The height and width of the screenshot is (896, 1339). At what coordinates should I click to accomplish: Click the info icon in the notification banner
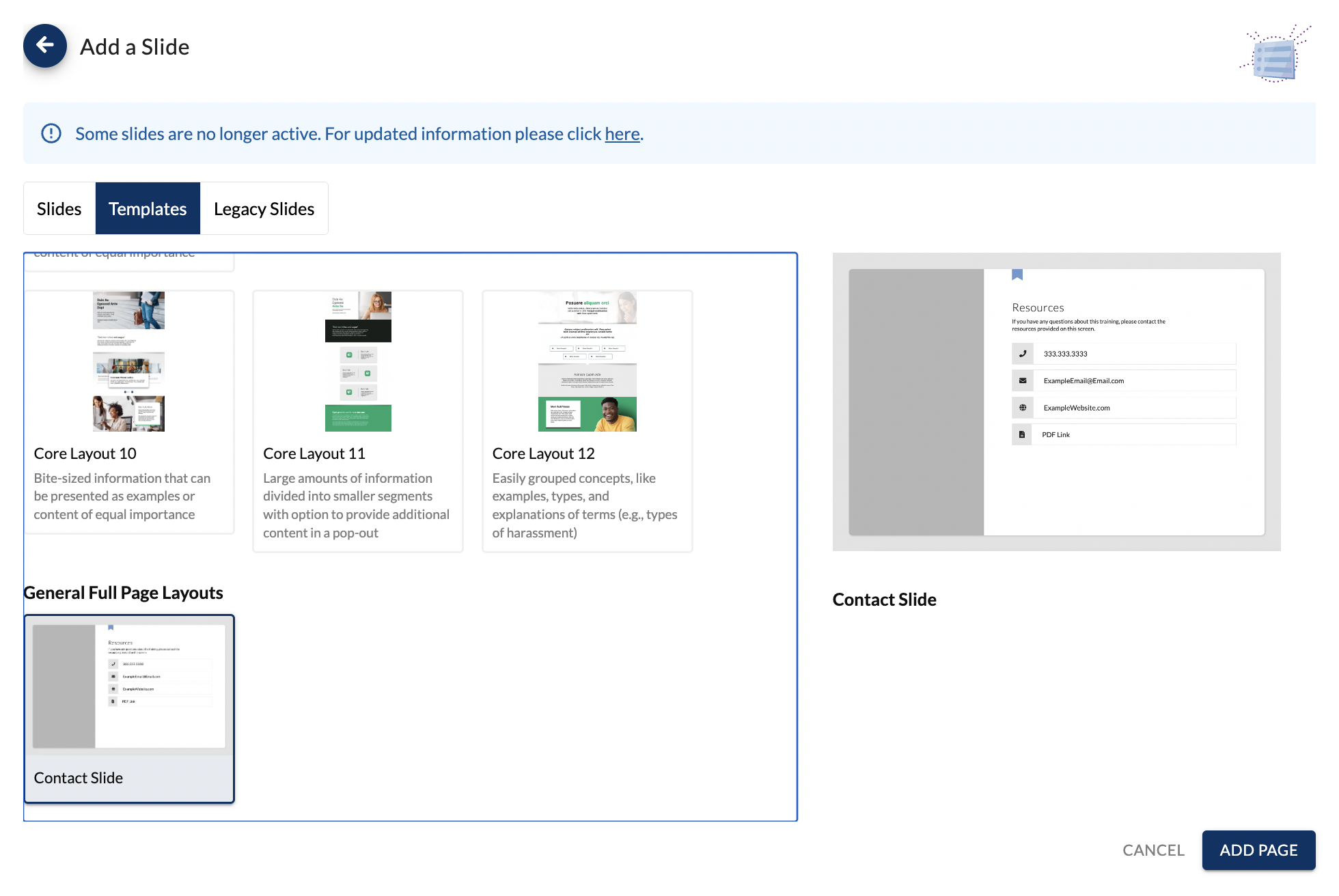click(x=51, y=133)
